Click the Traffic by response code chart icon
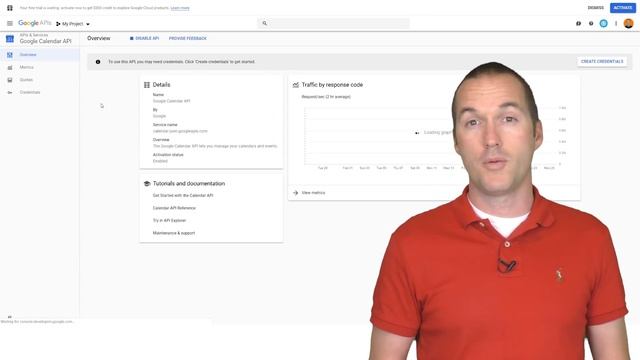 tap(296, 85)
